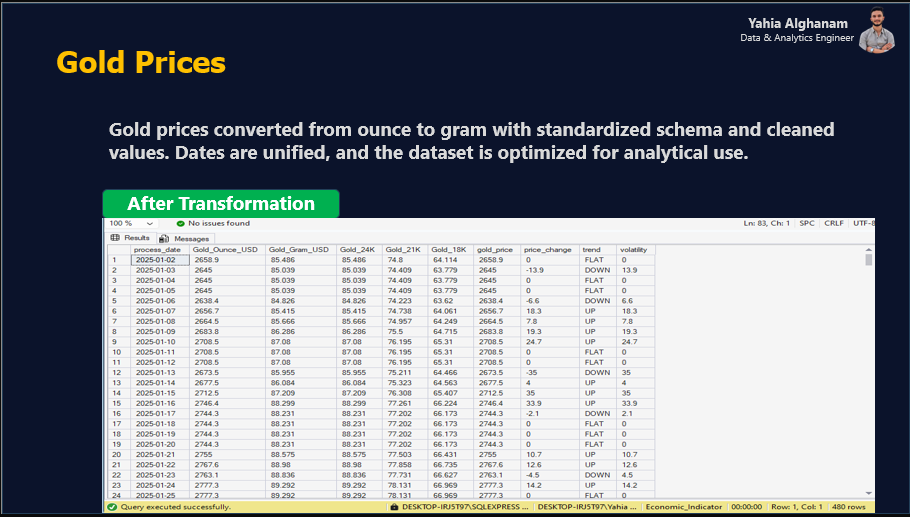Select the UP trend cell for 2025-01-10
The height and width of the screenshot is (517, 910).
(598, 342)
